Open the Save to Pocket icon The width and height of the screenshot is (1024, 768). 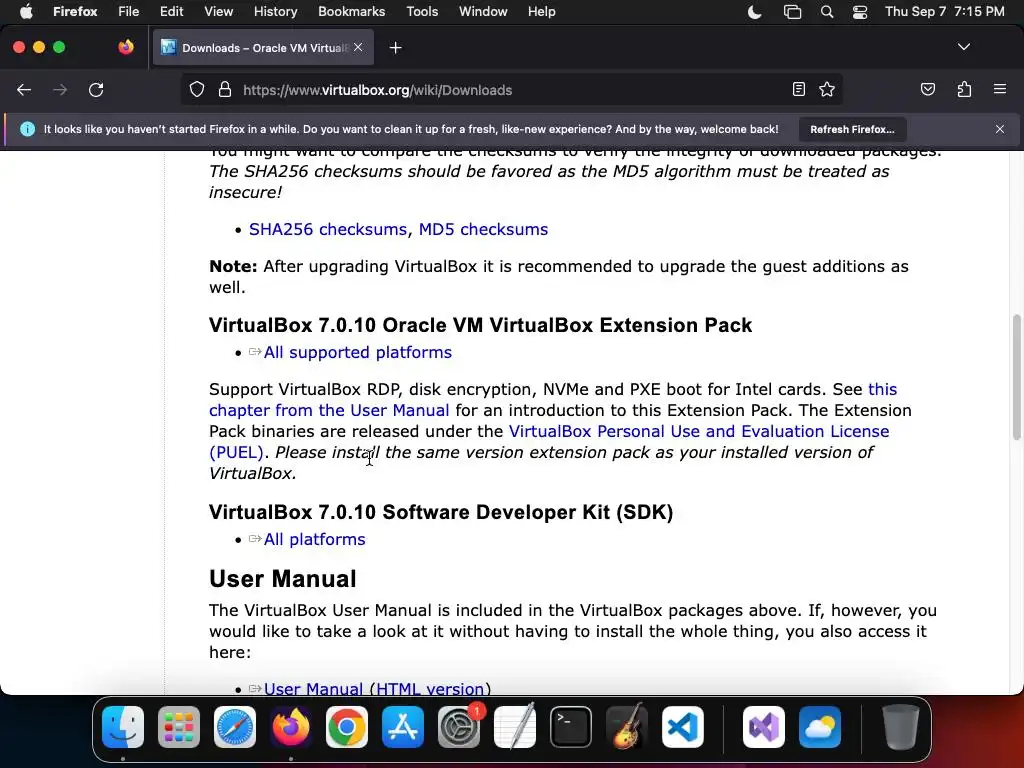point(927,89)
